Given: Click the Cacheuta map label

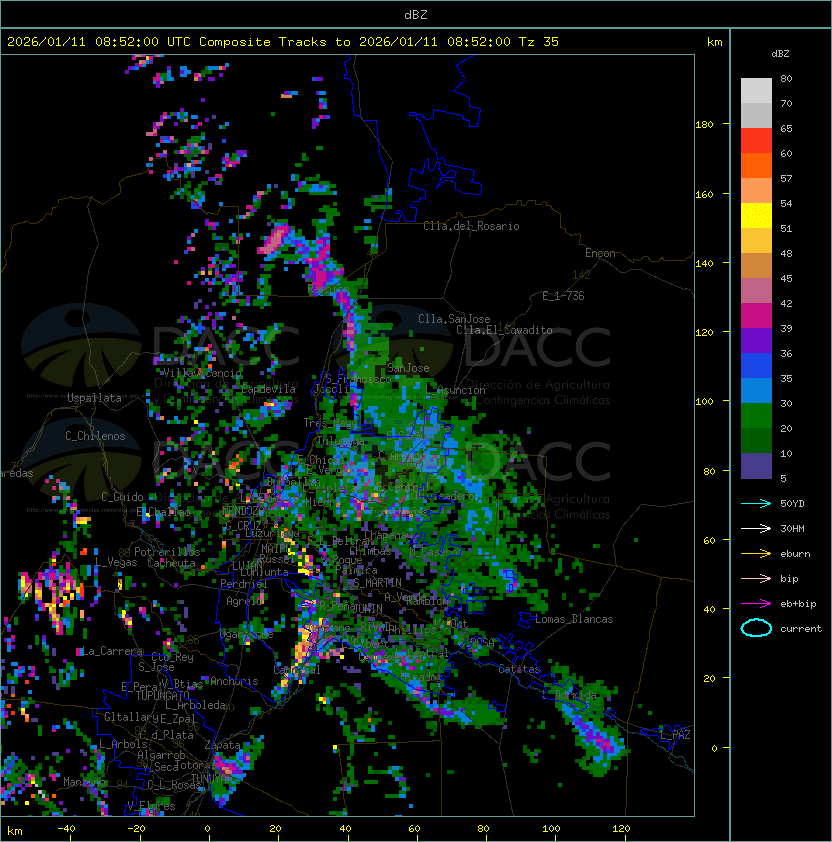Looking at the screenshot, I should click(x=171, y=563).
